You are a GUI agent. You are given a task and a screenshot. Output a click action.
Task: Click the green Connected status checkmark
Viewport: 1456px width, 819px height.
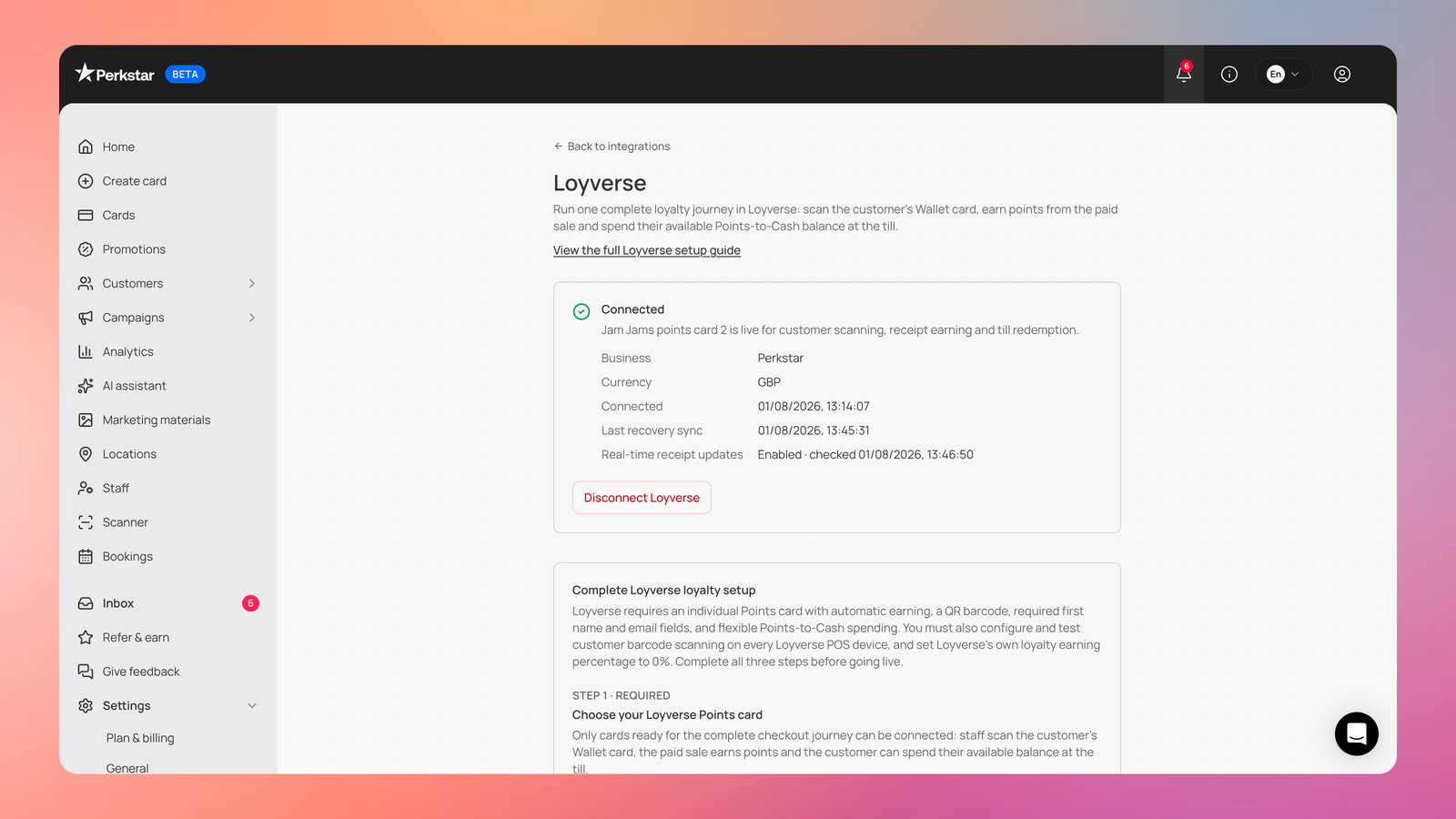[581, 311]
